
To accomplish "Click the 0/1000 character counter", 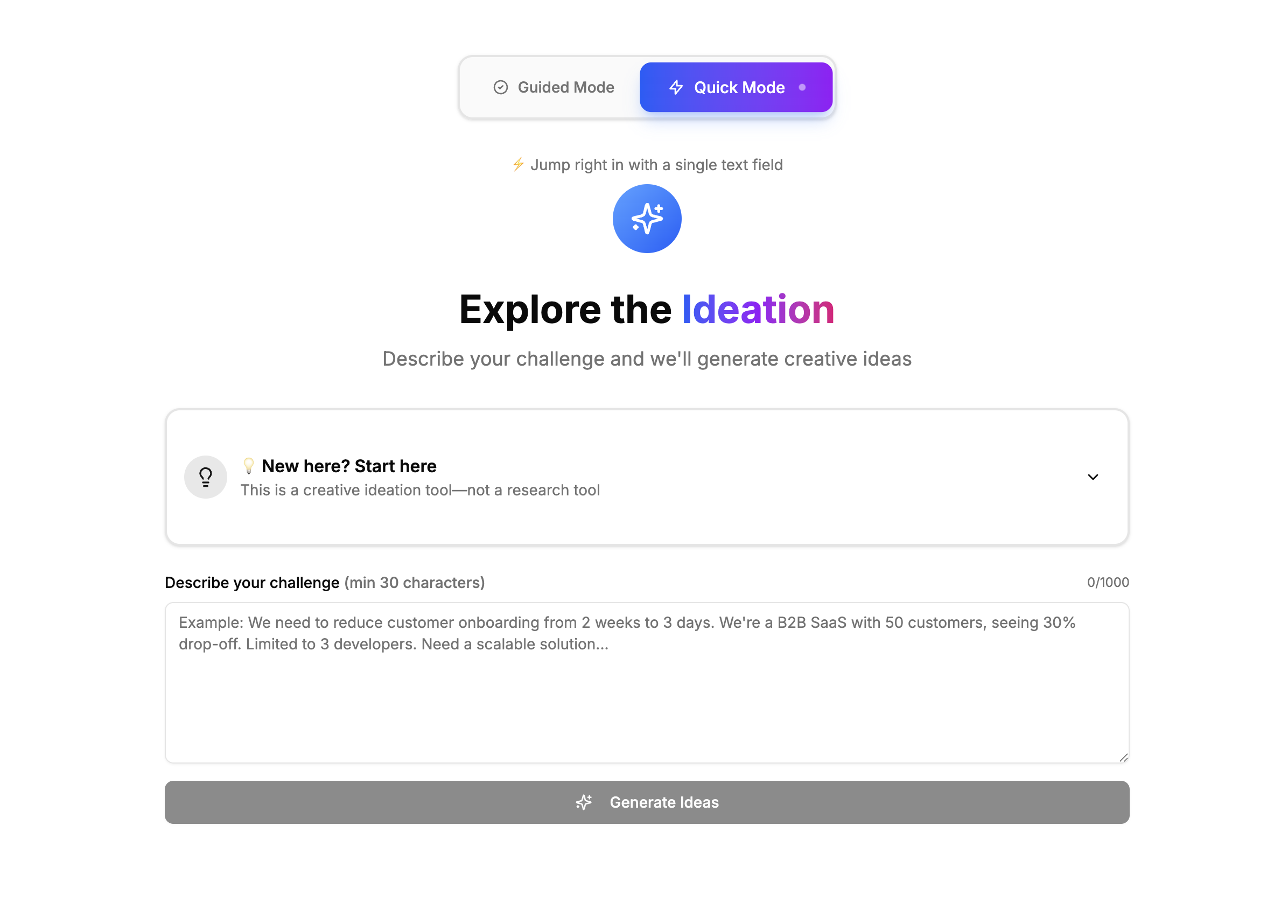I will (x=1108, y=582).
